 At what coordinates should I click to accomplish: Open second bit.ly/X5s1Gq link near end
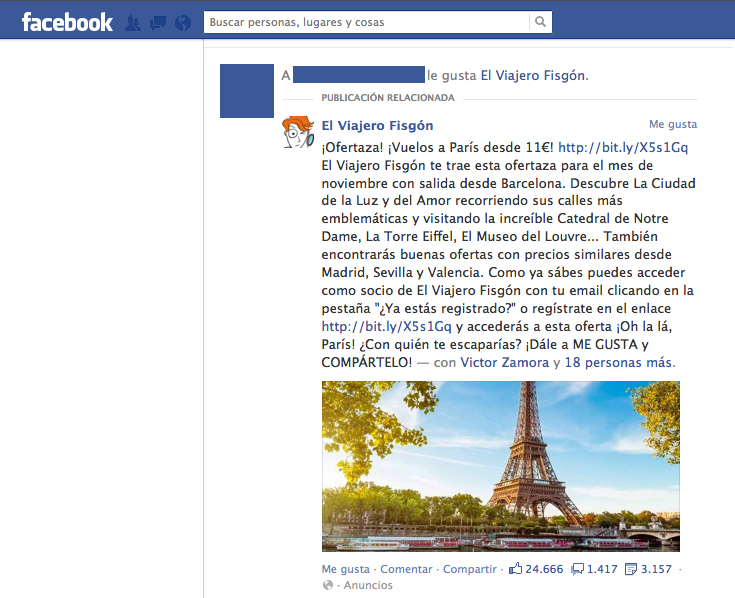386,327
